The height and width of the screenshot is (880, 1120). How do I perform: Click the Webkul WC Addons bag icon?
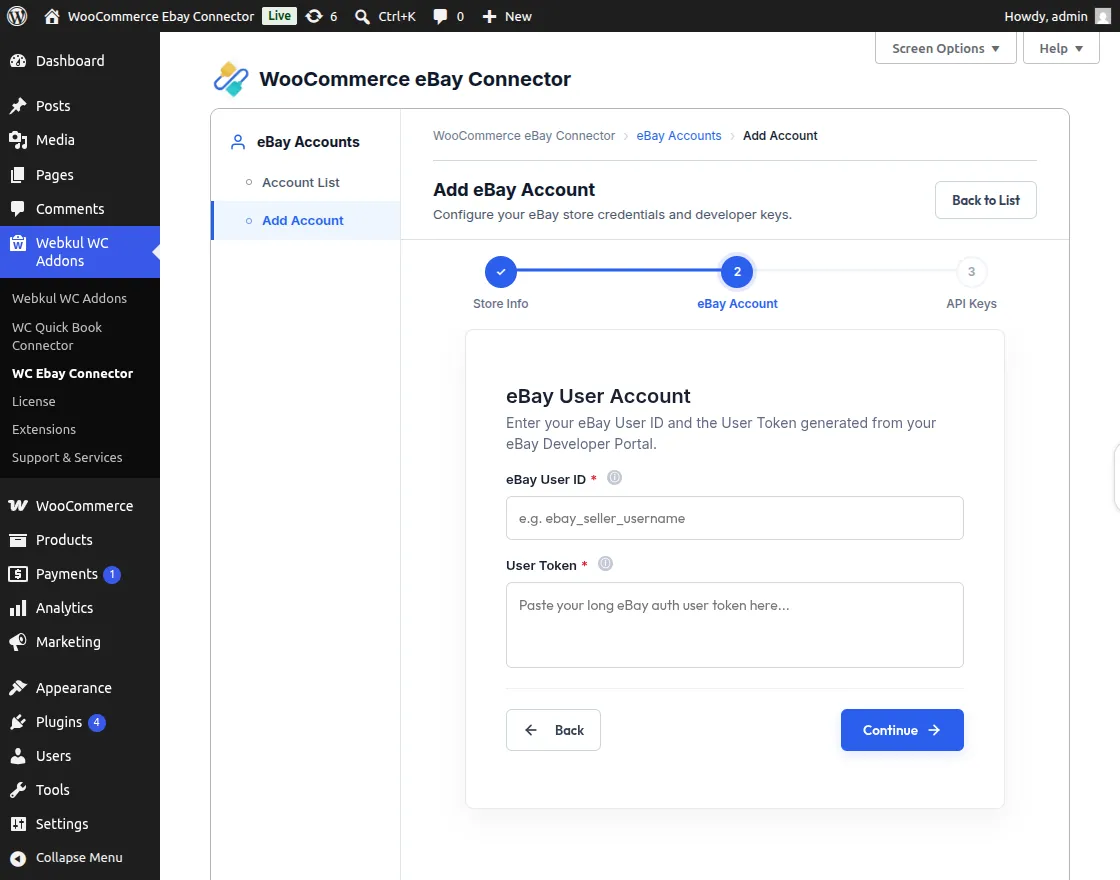point(18,243)
